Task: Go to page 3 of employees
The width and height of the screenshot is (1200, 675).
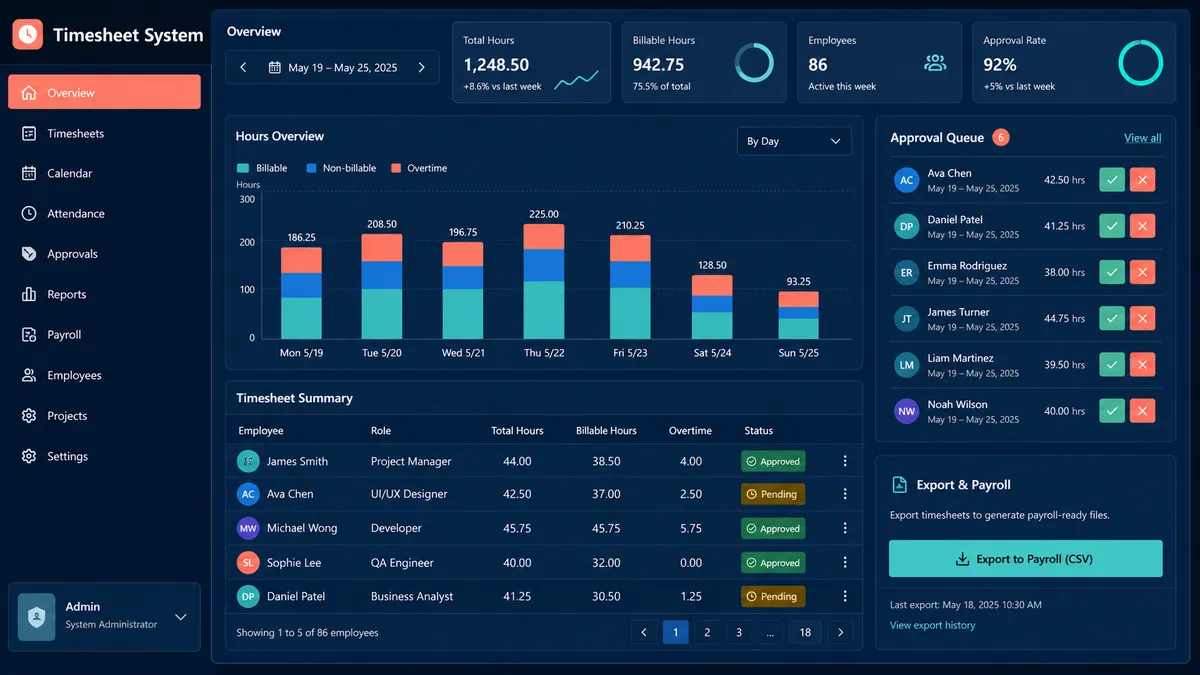Action: (x=739, y=632)
